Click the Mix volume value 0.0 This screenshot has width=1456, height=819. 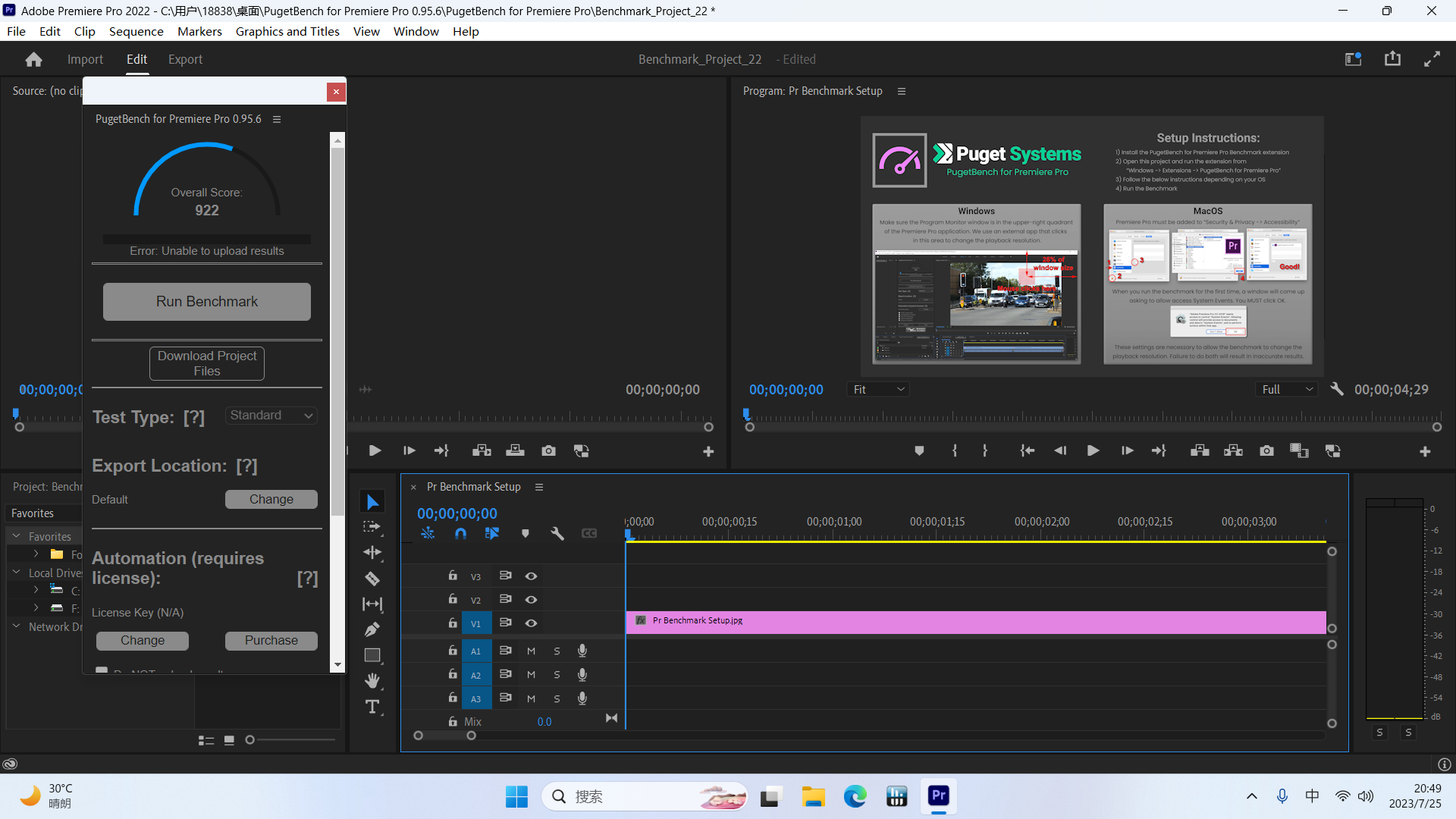point(544,722)
